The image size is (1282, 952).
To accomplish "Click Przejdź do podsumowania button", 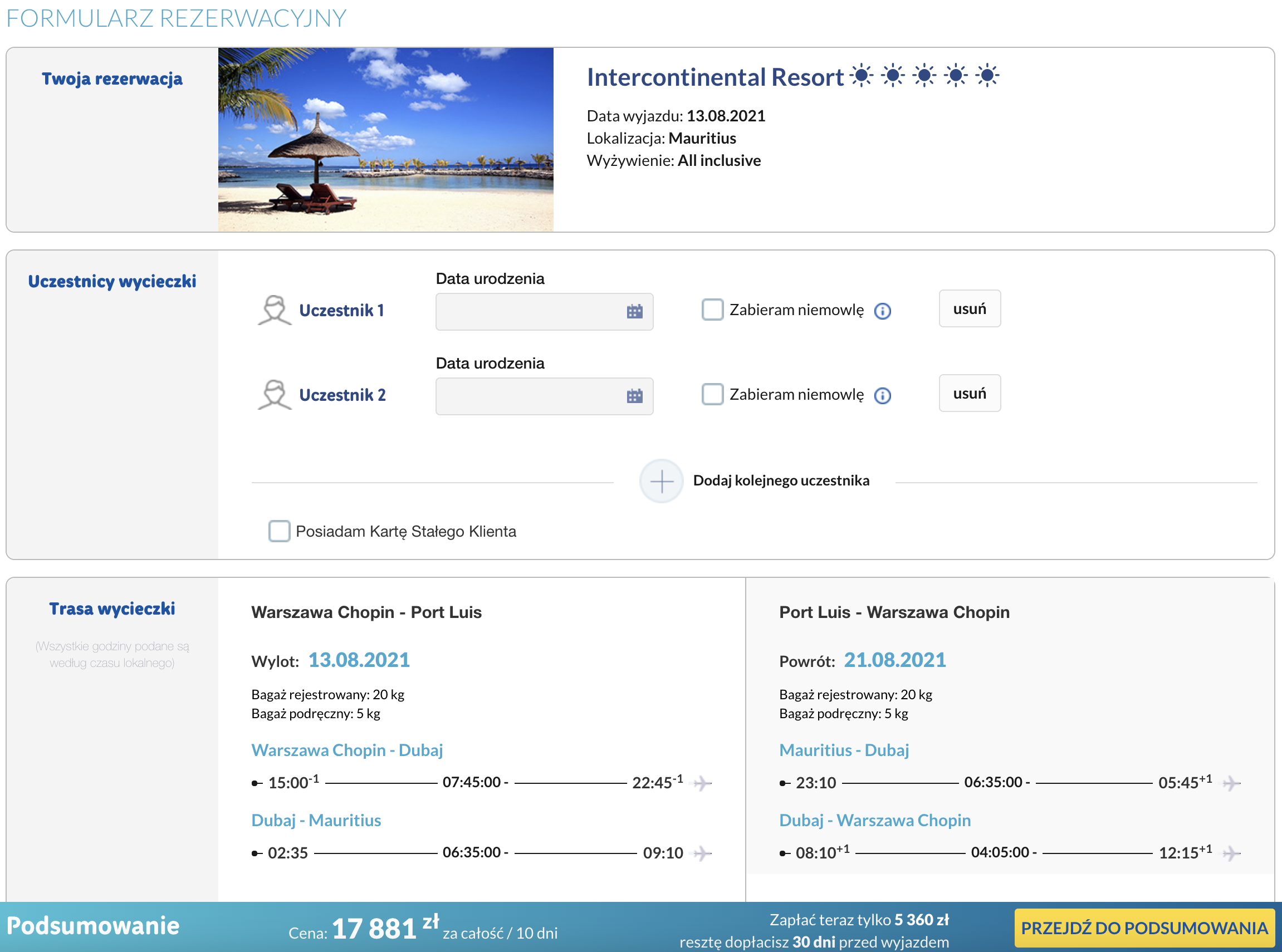I will 1144,928.
